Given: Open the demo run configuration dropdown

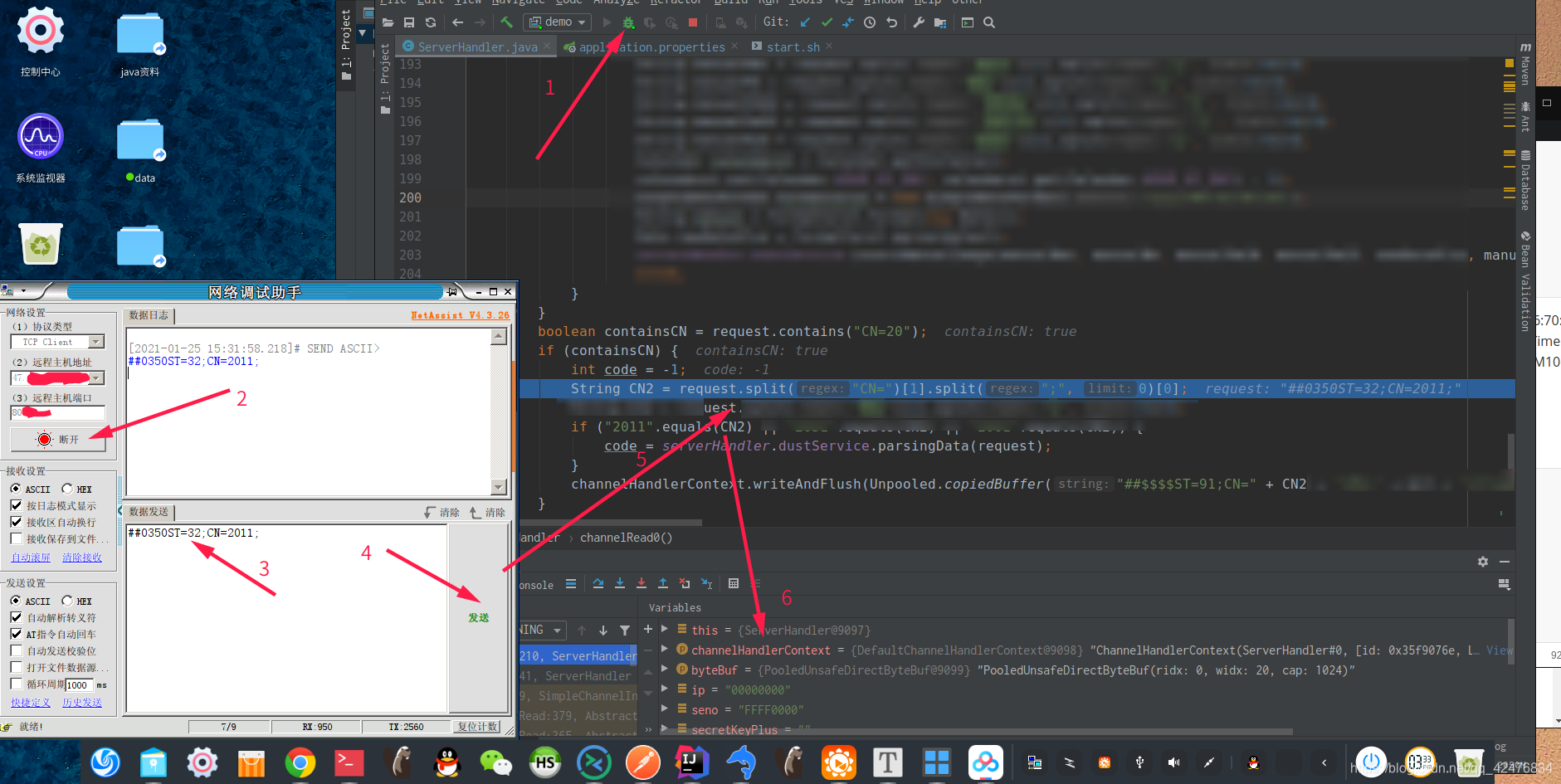Looking at the screenshot, I should 558,22.
